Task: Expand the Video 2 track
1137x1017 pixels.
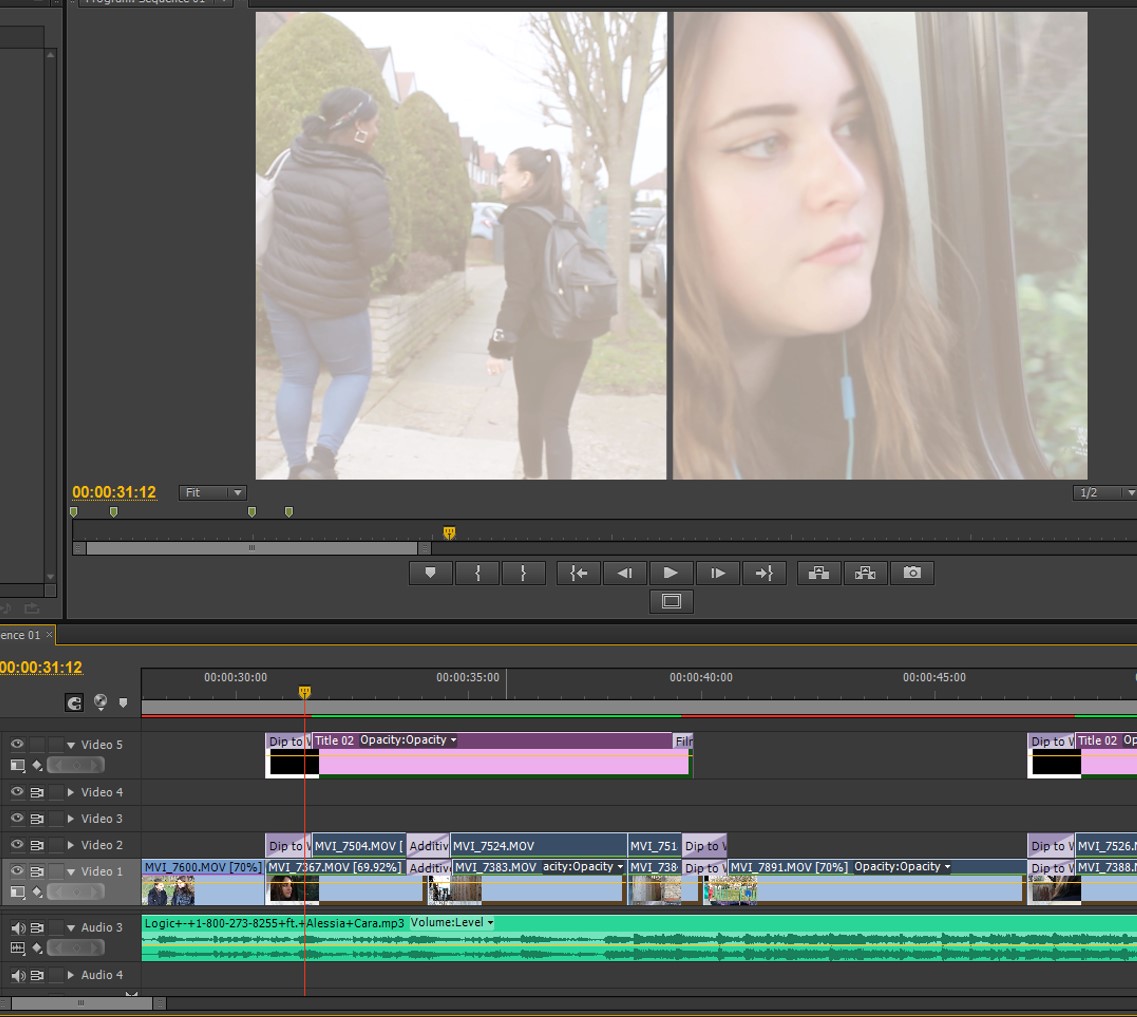Action: tap(71, 844)
